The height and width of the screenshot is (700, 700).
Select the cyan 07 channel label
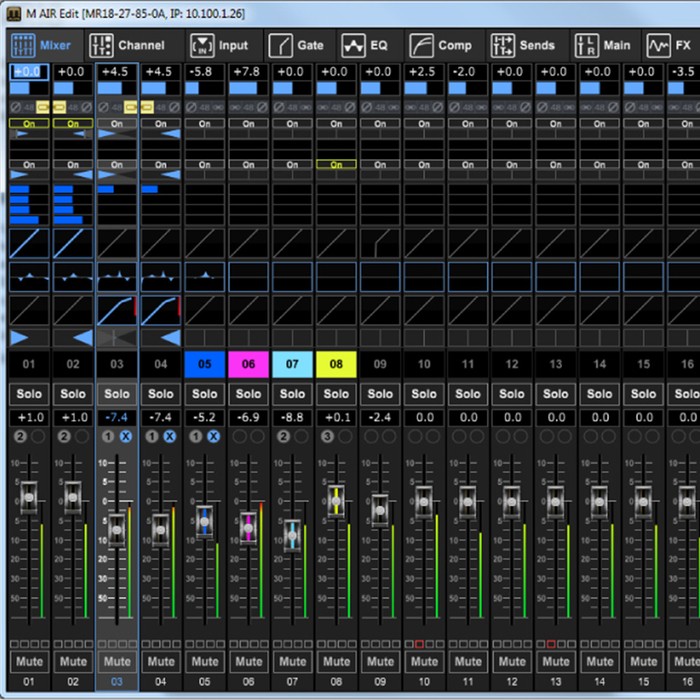click(292, 364)
